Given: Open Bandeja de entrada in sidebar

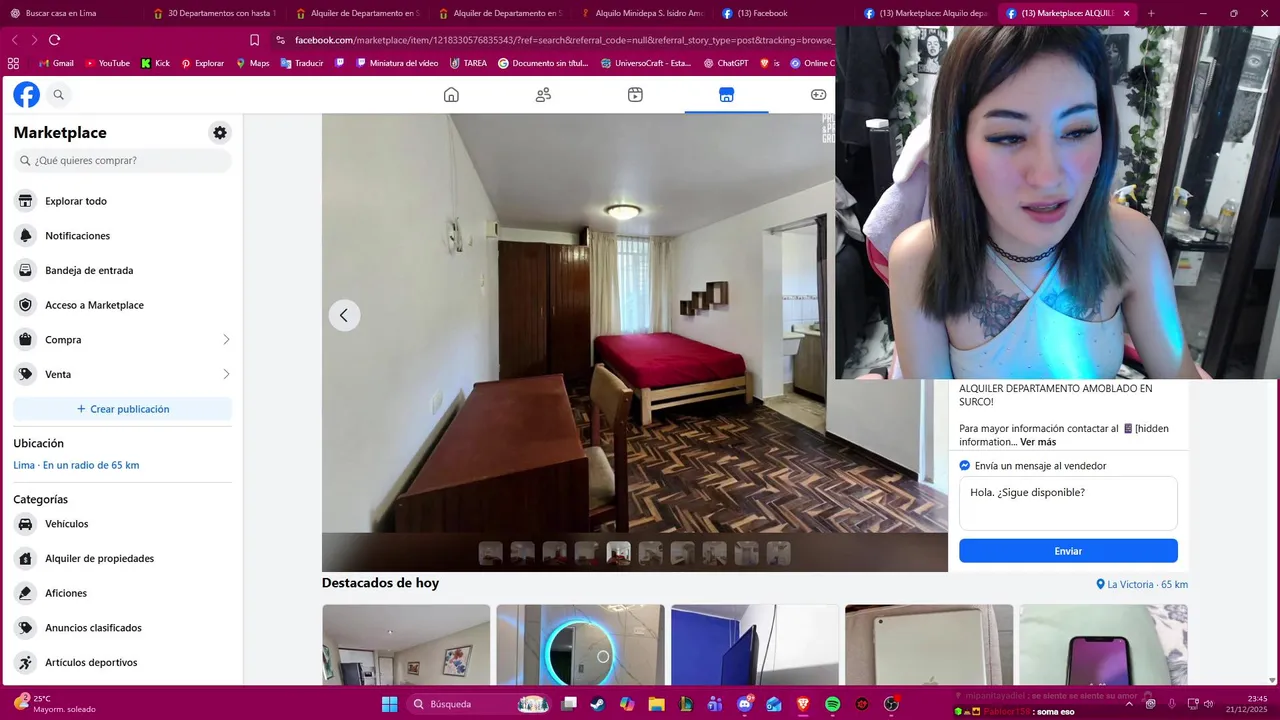Looking at the screenshot, I should pos(122,270).
